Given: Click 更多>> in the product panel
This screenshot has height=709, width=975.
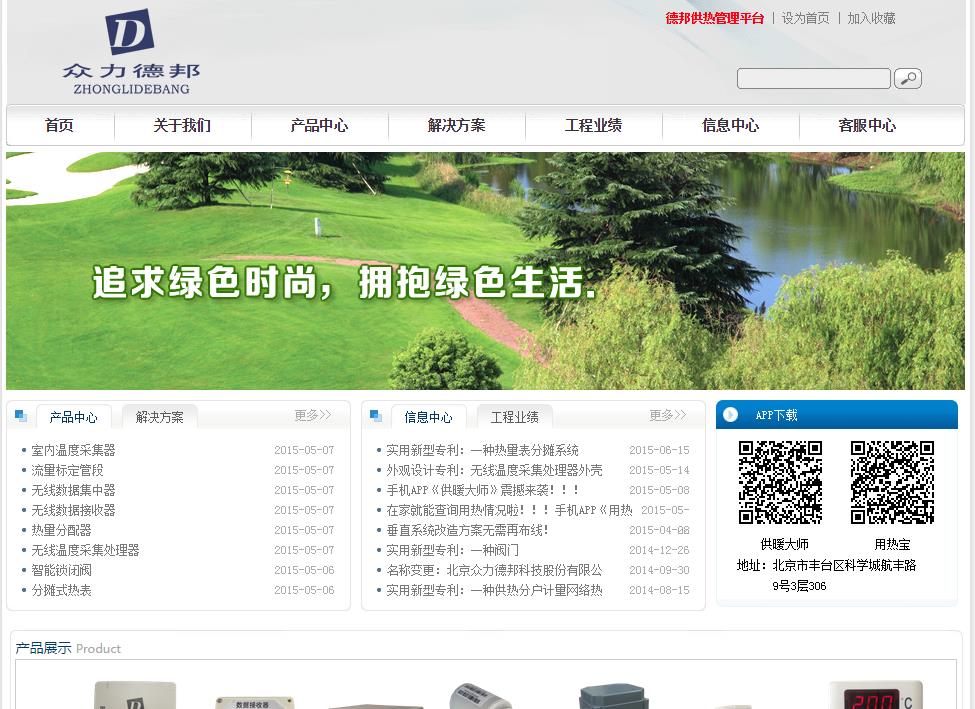Looking at the screenshot, I should (313, 415).
